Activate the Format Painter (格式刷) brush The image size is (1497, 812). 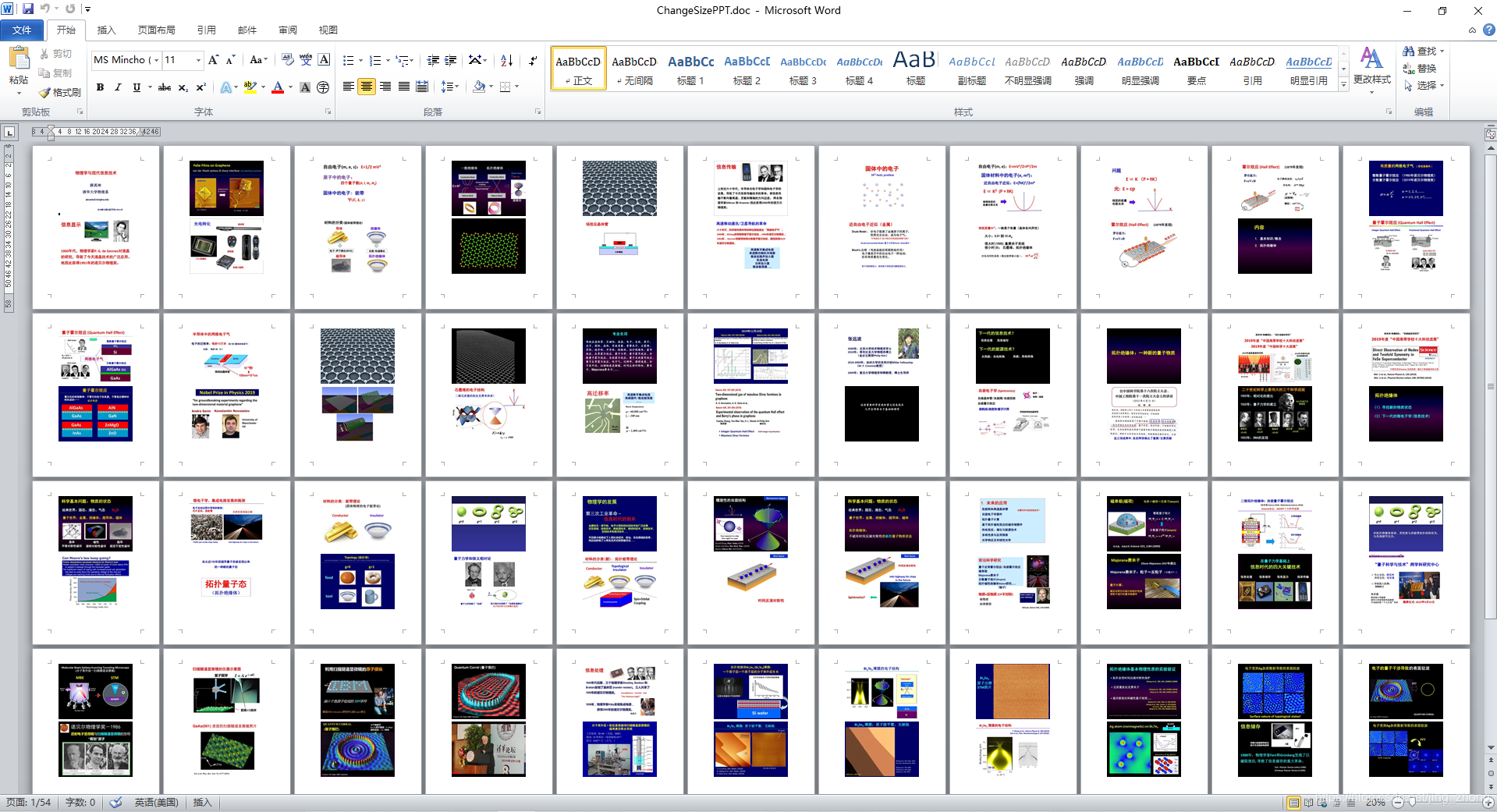(60, 92)
